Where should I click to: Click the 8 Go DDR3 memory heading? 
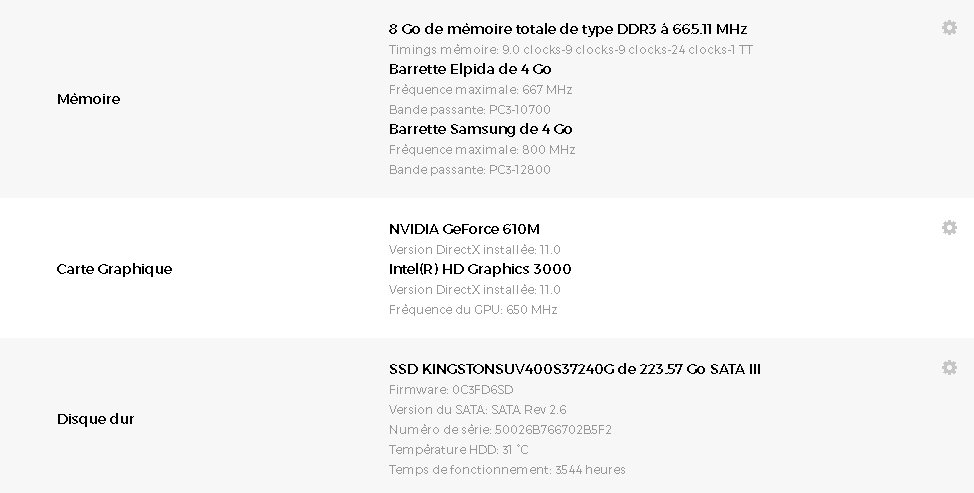567,29
